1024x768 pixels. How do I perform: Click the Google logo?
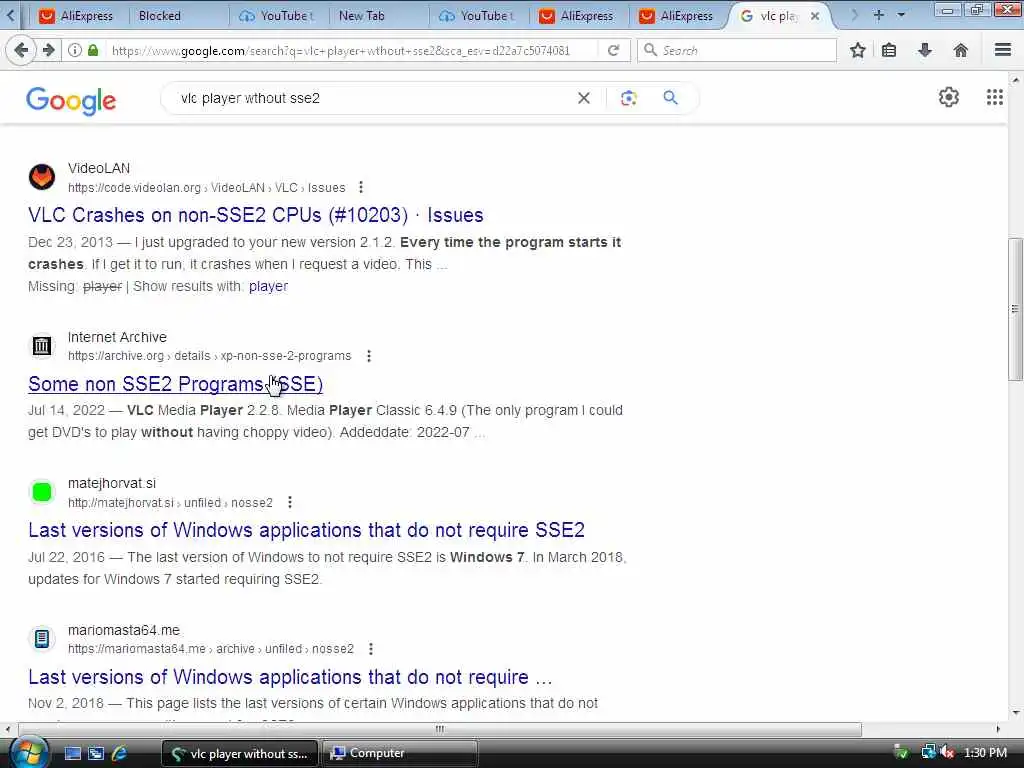pyautogui.click(x=71, y=101)
